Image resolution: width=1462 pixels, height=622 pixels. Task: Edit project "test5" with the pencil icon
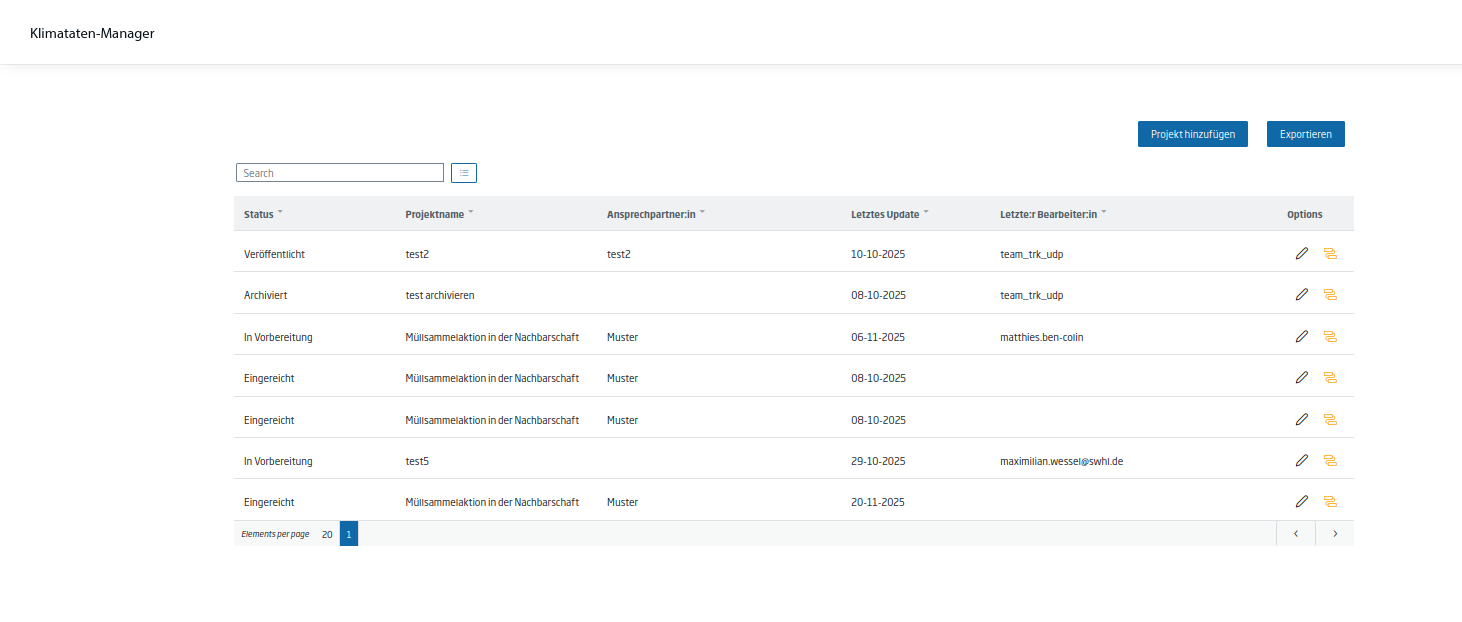1302,460
